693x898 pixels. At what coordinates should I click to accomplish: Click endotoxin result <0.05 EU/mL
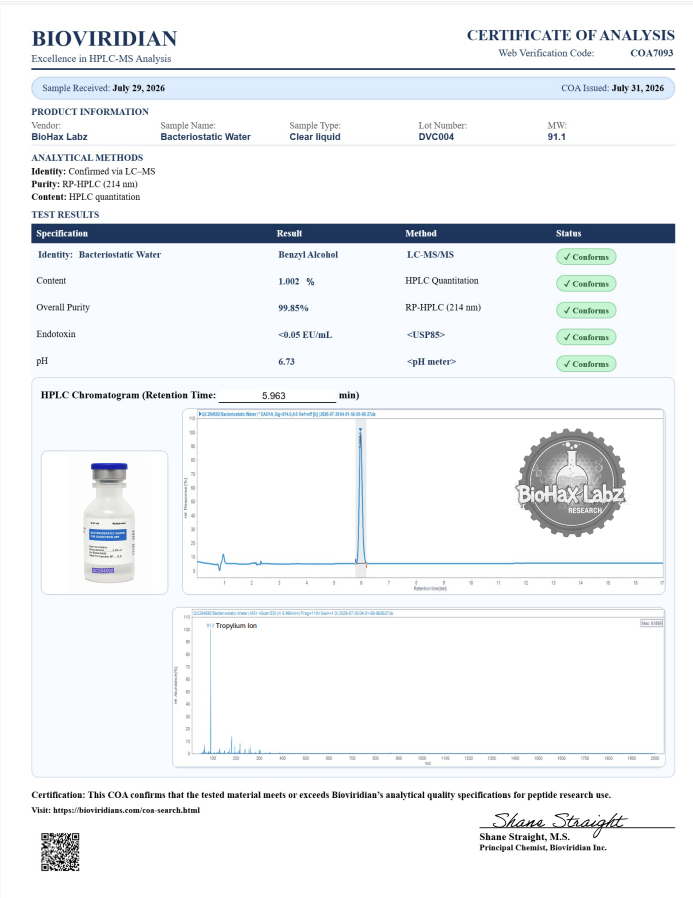tap(305, 335)
